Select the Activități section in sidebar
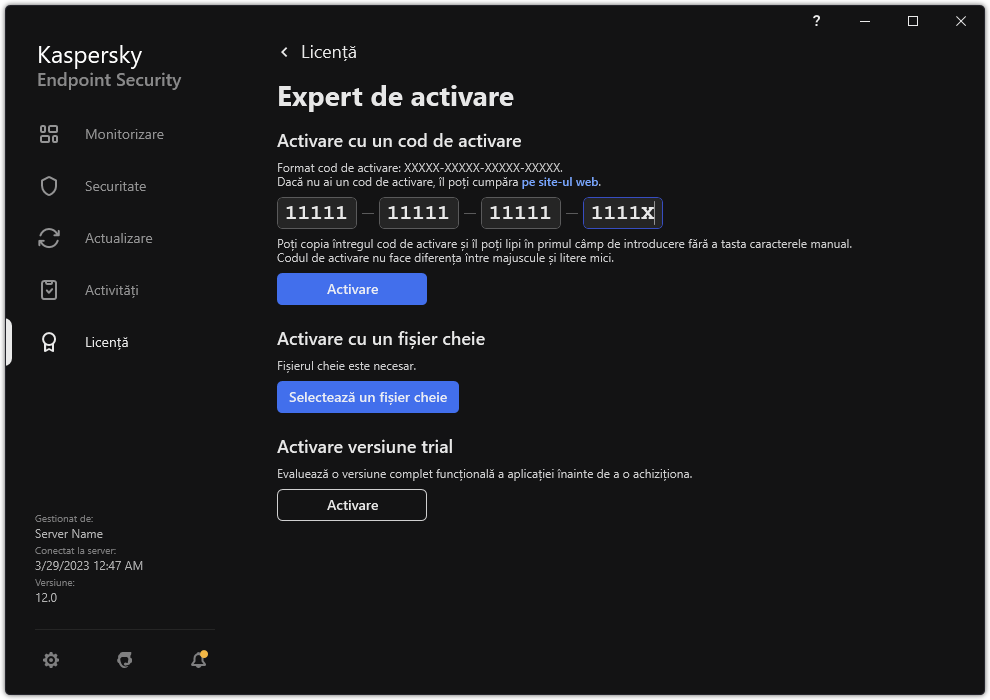Screen dimensions: 990x700 click(x=110, y=289)
